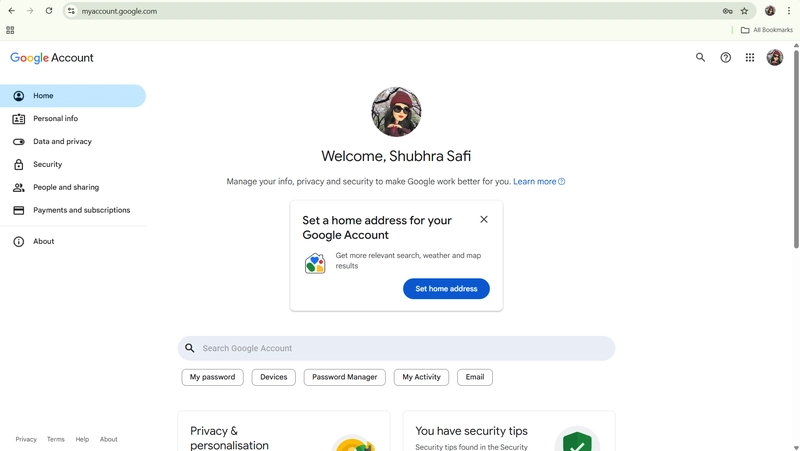Bookmark this page with the star icon

pyautogui.click(x=744, y=11)
